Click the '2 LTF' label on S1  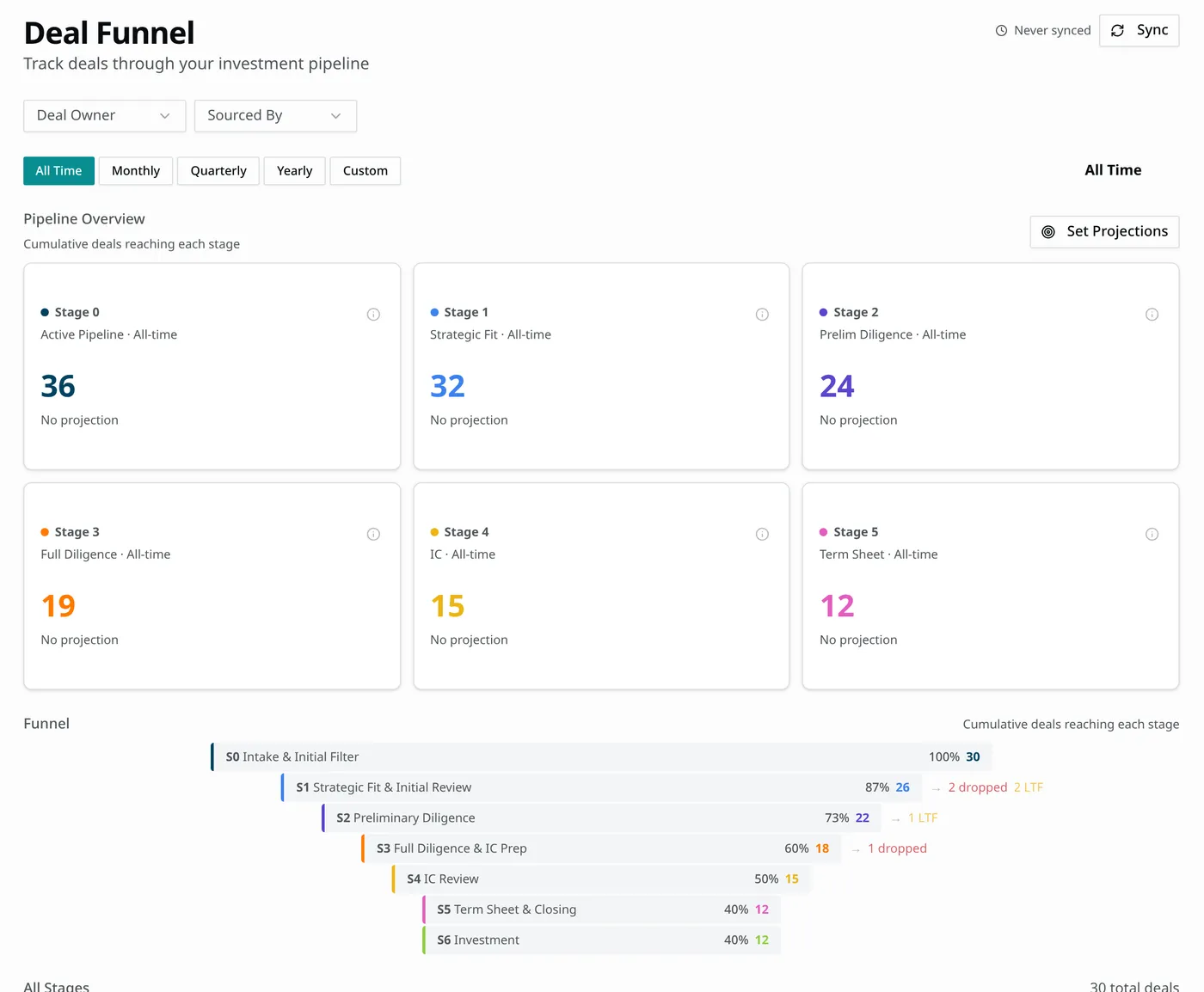coord(1029,787)
